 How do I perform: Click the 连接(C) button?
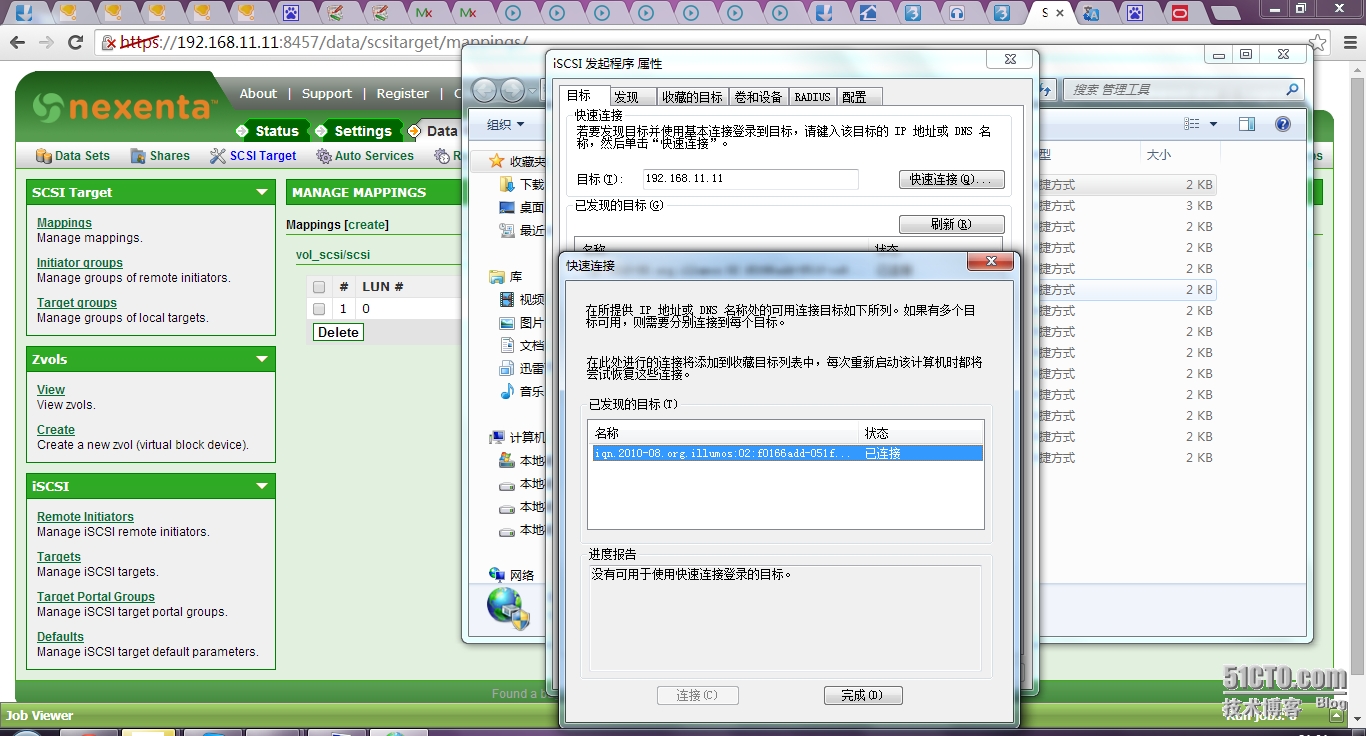point(697,695)
